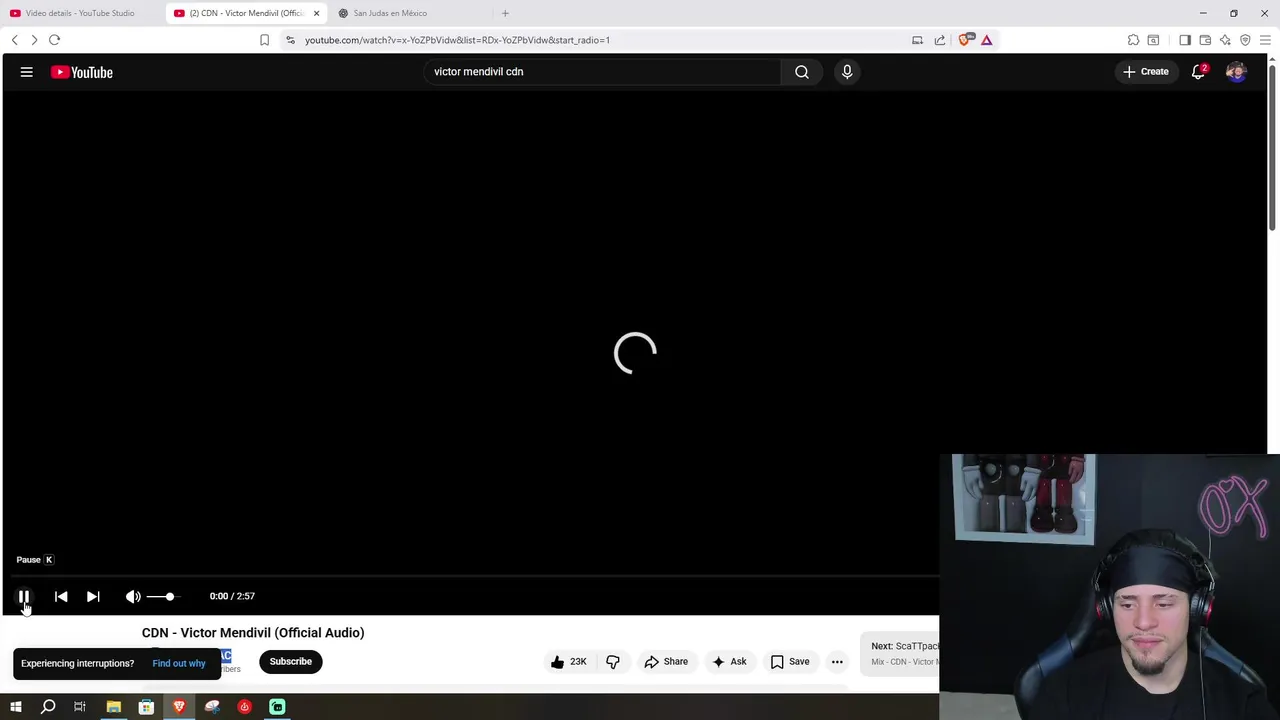Viewport: 1280px width, 720px height.
Task: Click the install/cast screen icon in address bar
Action: 917,40
